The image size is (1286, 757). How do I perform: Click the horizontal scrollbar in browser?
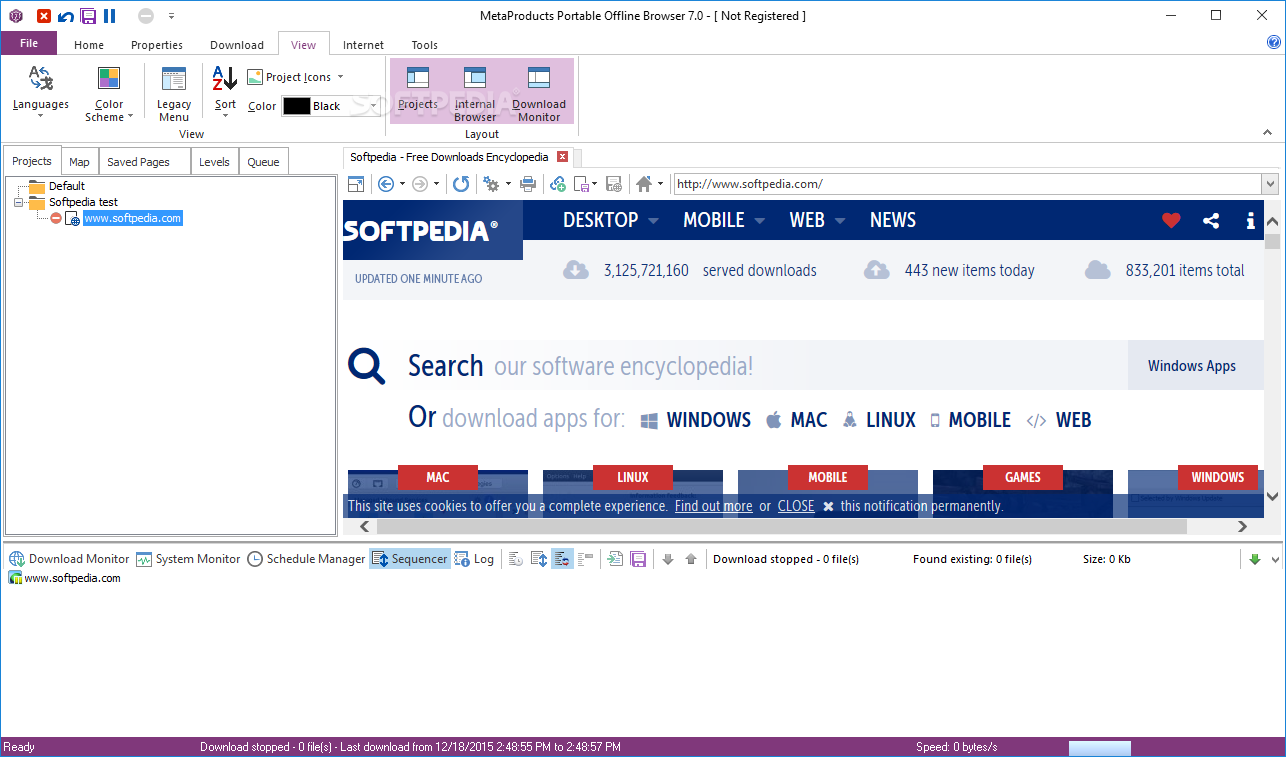tap(781, 526)
